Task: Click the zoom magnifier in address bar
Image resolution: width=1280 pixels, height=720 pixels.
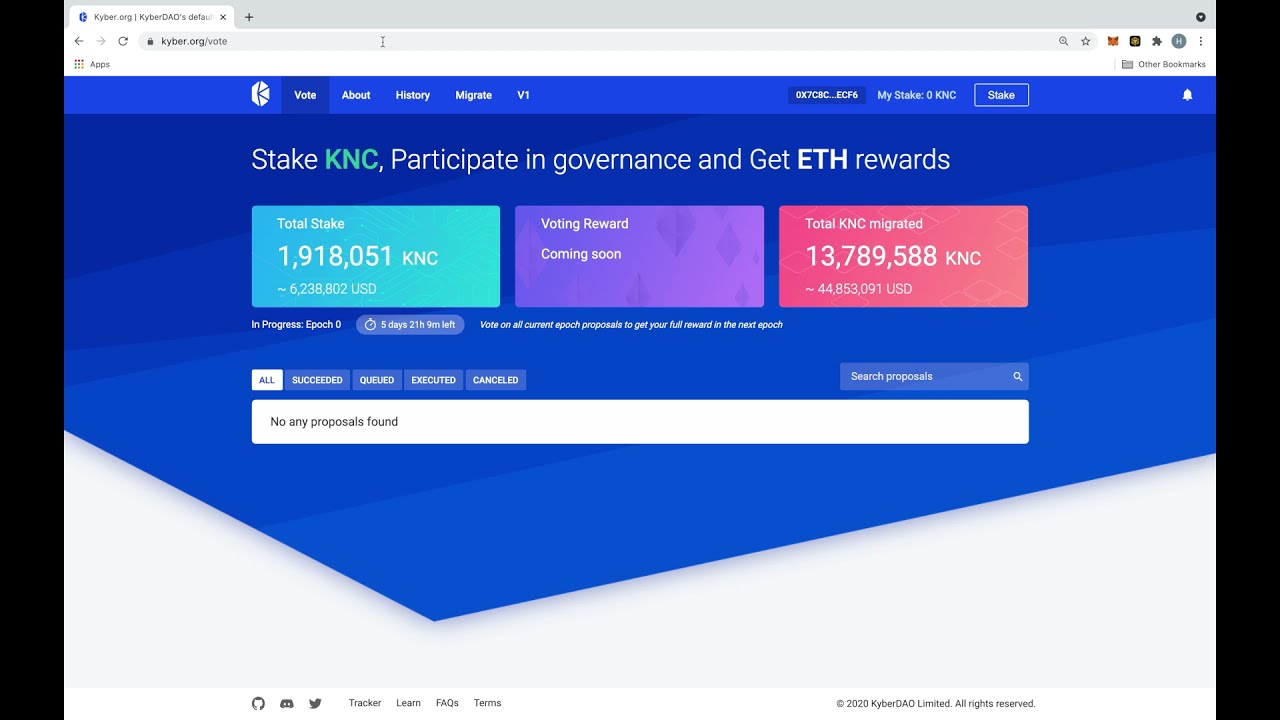Action: (1063, 41)
